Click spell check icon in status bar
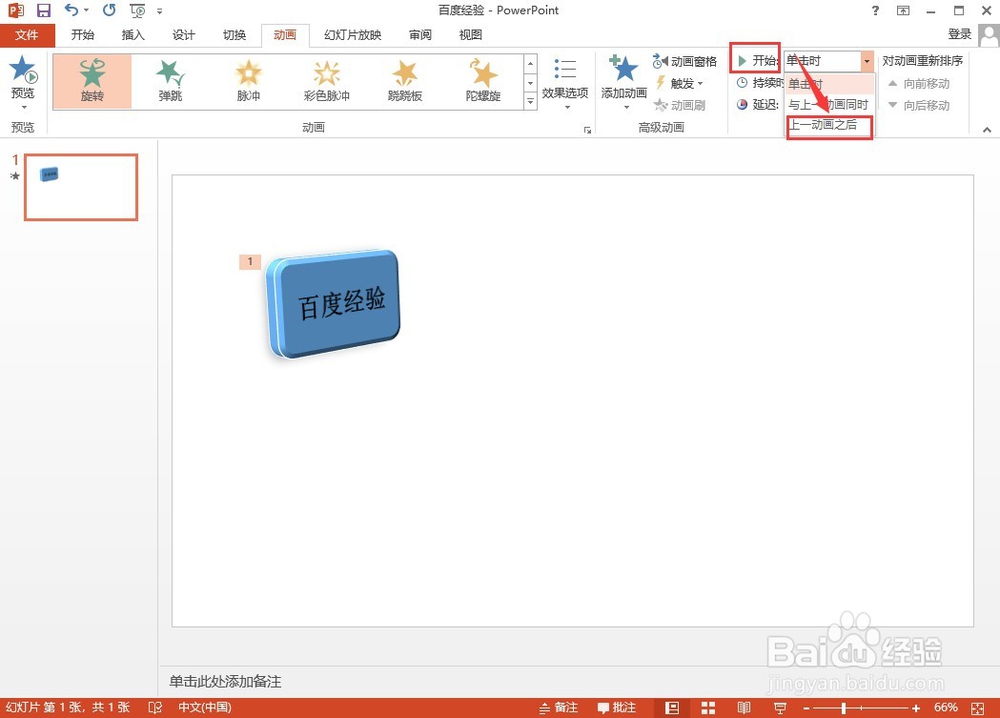Image resolution: width=1000 pixels, height=718 pixels. 155,708
